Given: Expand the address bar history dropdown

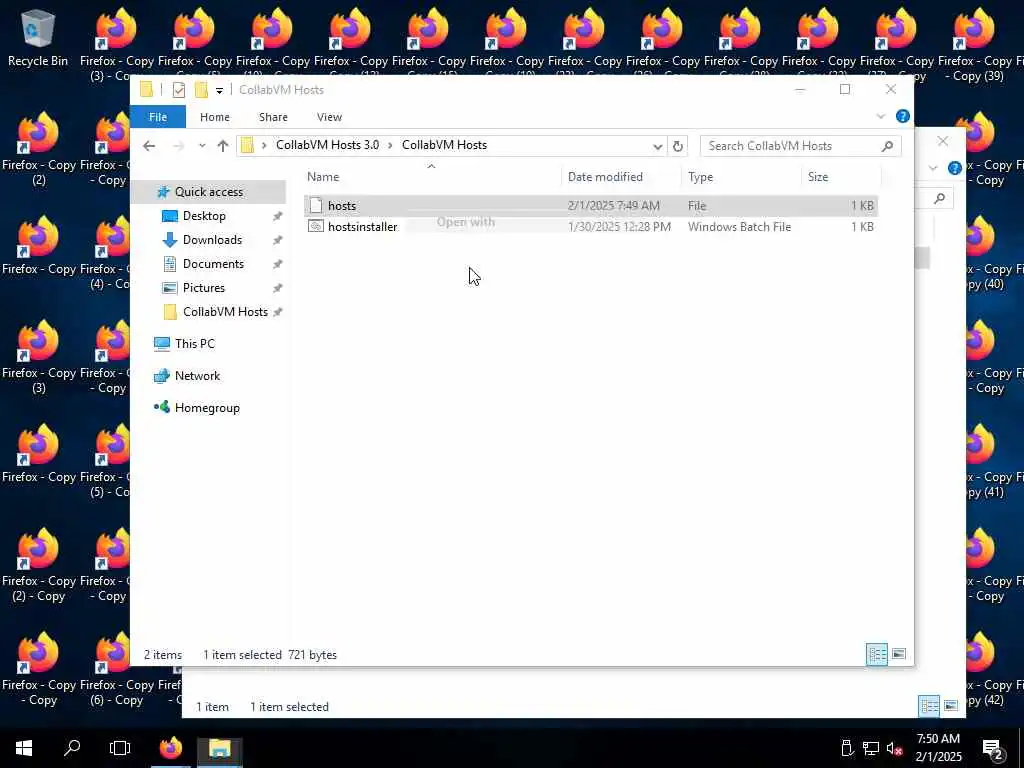Looking at the screenshot, I should tap(658, 146).
